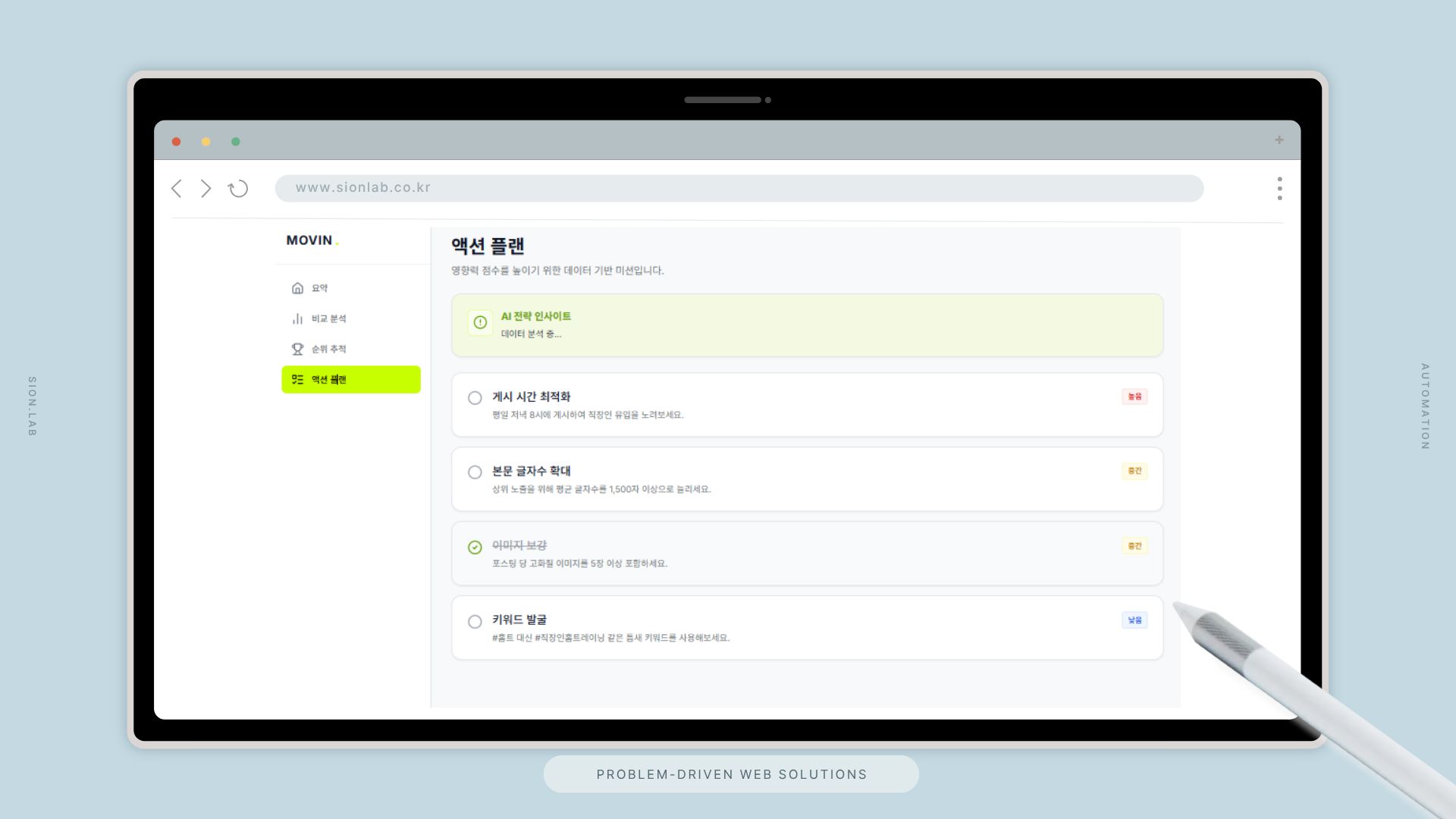1456x819 pixels.
Task: Click the browser forward arrow
Action: coord(206,189)
